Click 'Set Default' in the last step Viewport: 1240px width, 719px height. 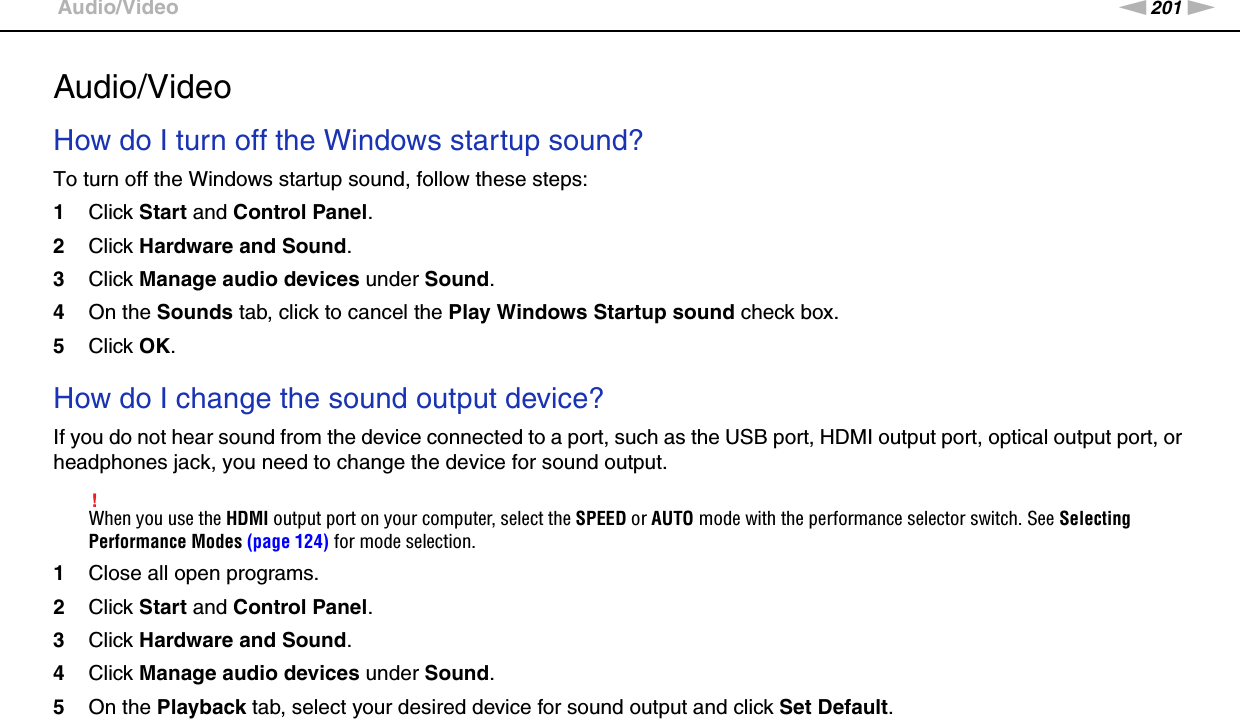833,707
